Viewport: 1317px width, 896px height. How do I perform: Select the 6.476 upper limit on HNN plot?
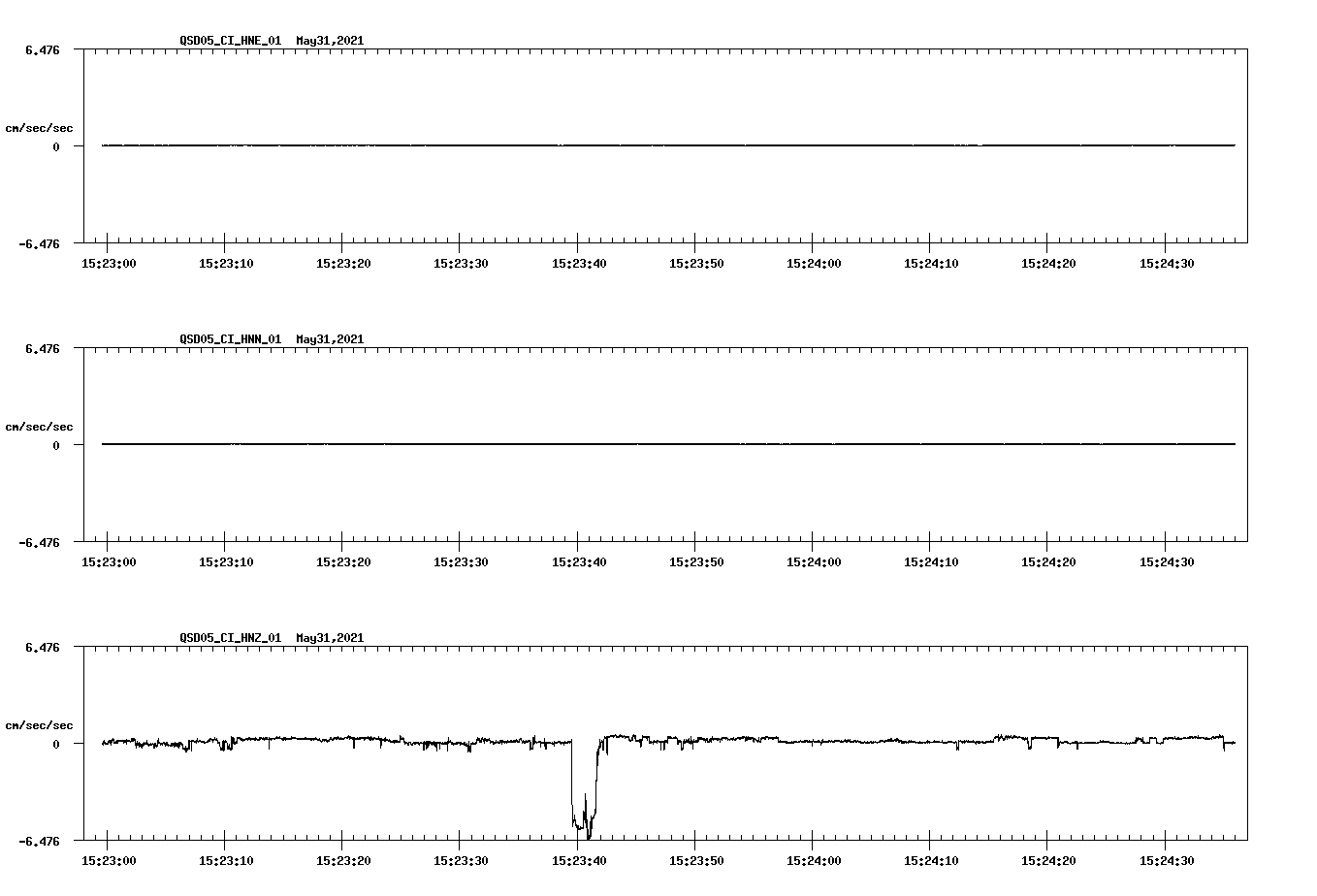click(x=43, y=348)
